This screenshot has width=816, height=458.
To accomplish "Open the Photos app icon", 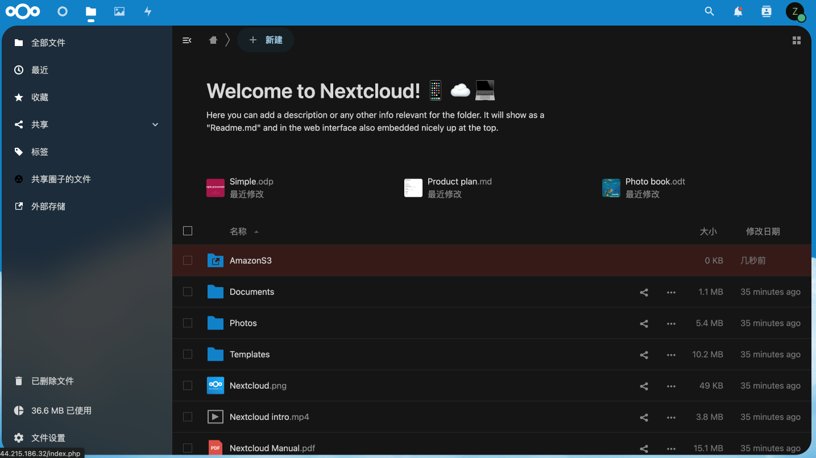I will coord(119,11).
